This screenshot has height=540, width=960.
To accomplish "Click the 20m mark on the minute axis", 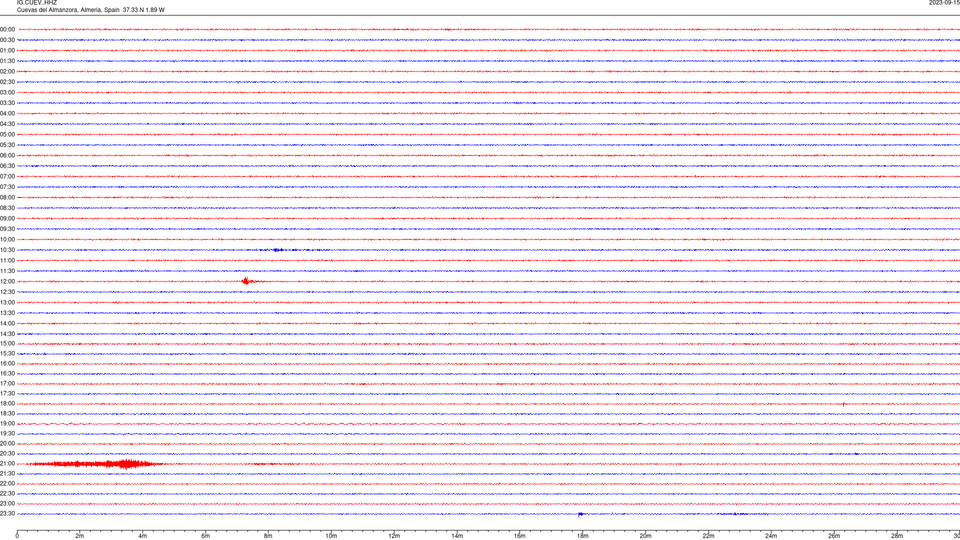I will pyautogui.click(x=645, y=536).
